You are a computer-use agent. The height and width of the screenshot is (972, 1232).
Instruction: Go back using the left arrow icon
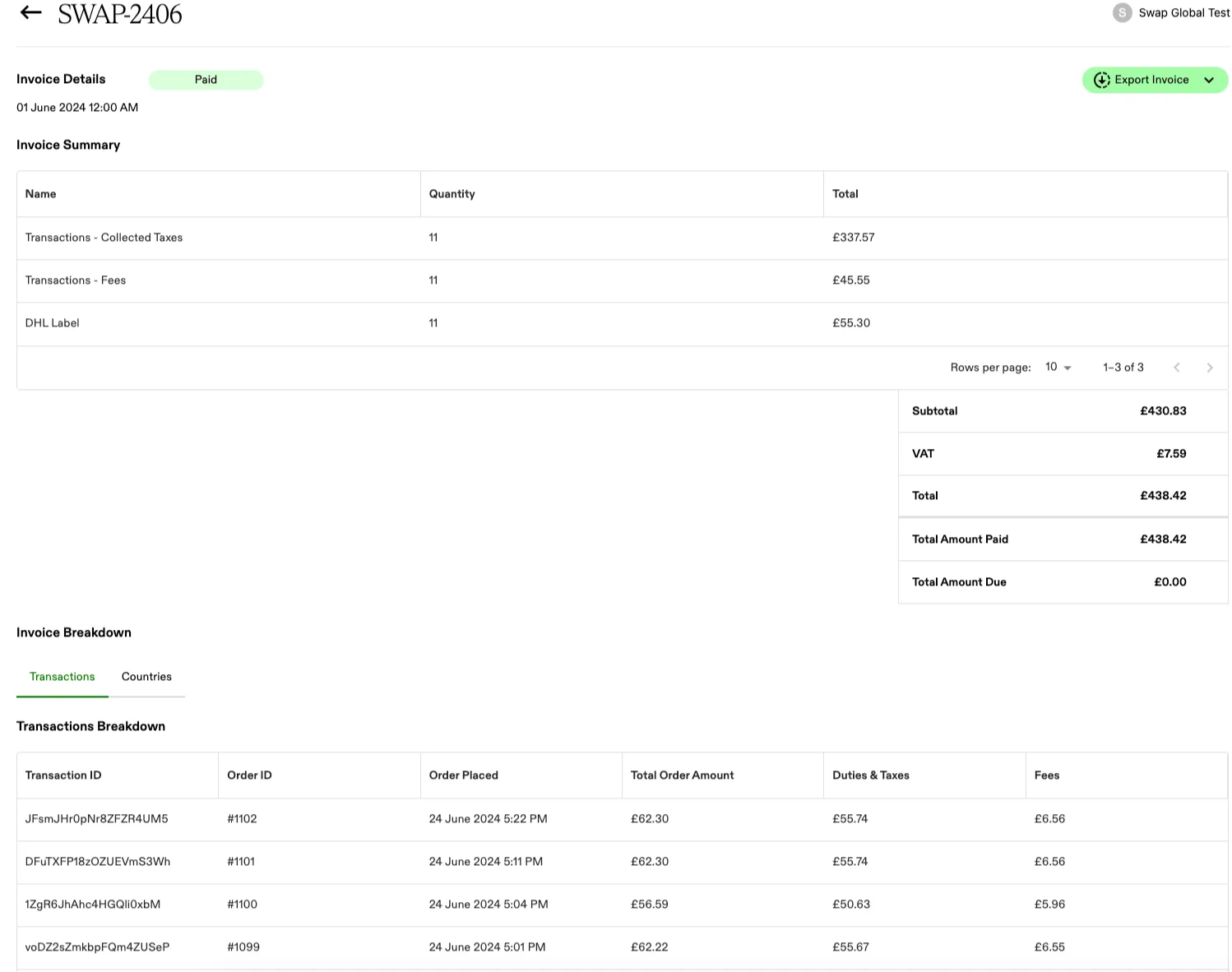(x=31, y=12)
